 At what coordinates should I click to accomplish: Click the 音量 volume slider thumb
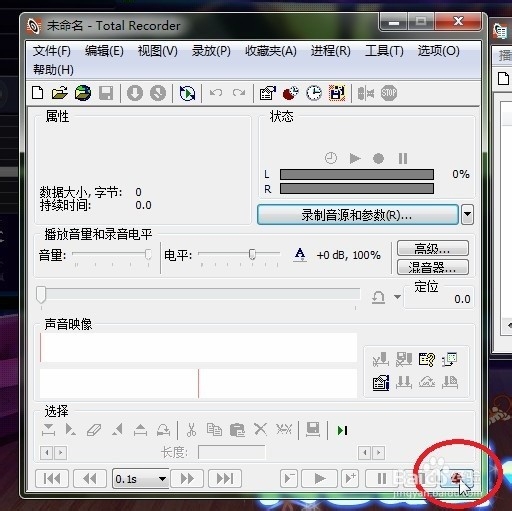tap(148, 254)
